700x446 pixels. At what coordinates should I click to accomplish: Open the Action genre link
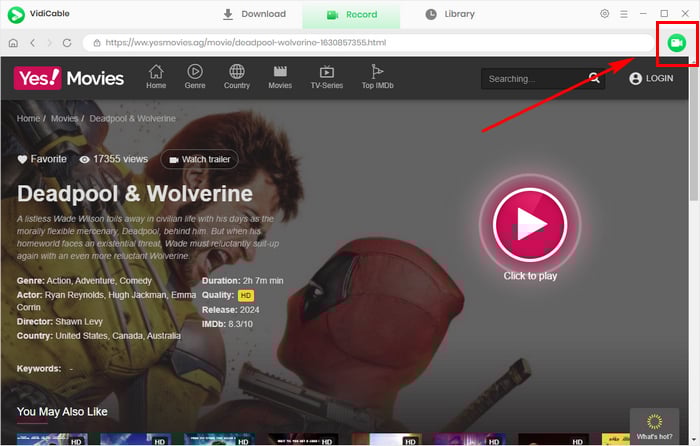click(58, 281)
